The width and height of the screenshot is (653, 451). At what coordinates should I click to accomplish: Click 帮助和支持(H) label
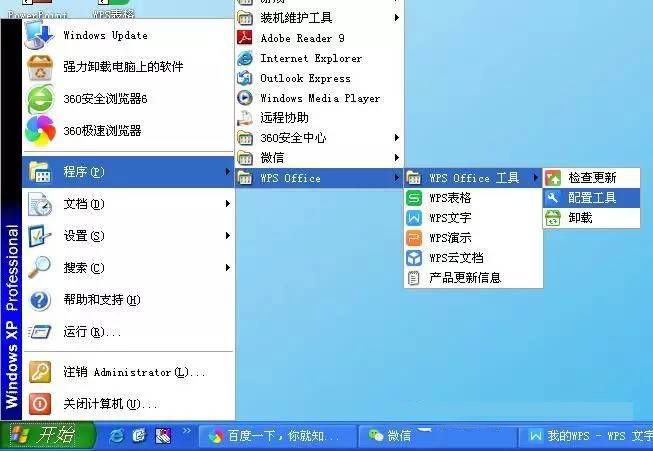[x=102, y=300]
